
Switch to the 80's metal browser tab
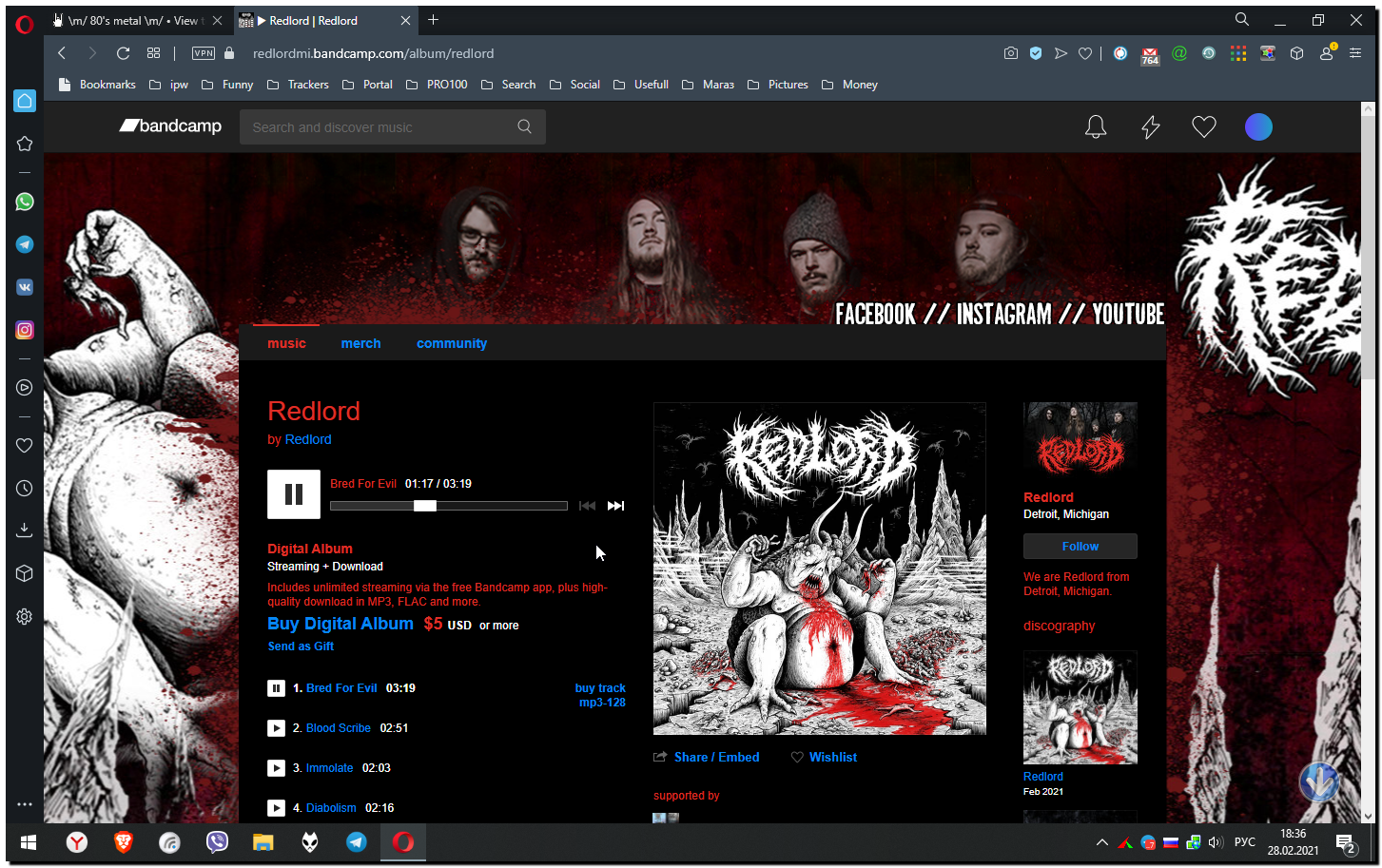138,20
